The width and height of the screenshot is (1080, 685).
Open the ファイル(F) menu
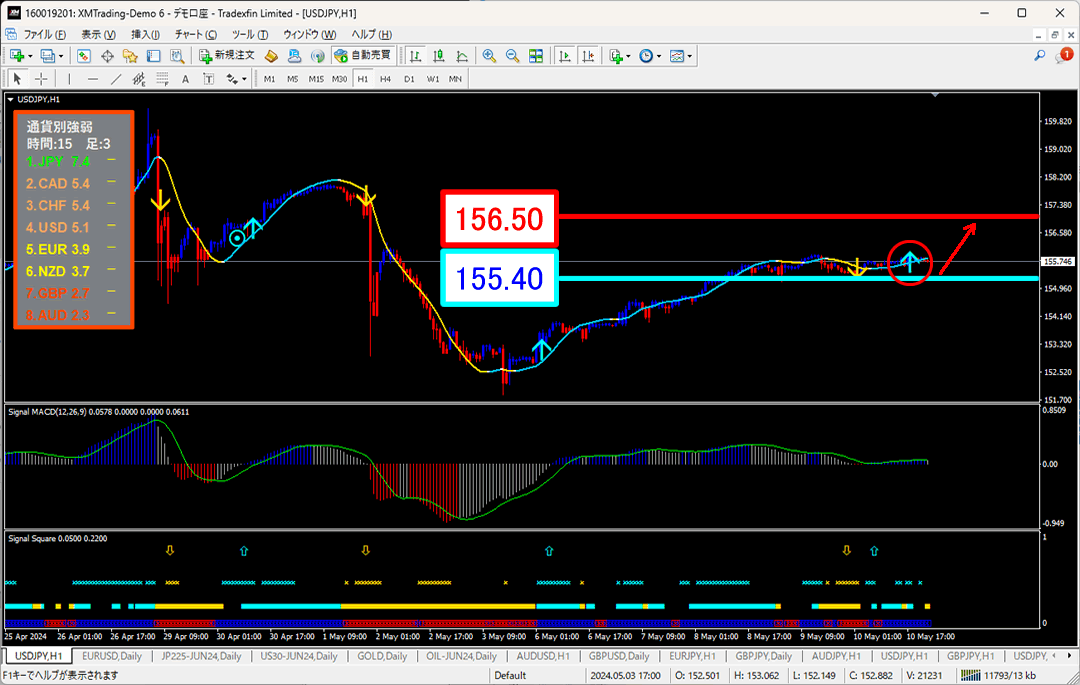tap(44, 34)
